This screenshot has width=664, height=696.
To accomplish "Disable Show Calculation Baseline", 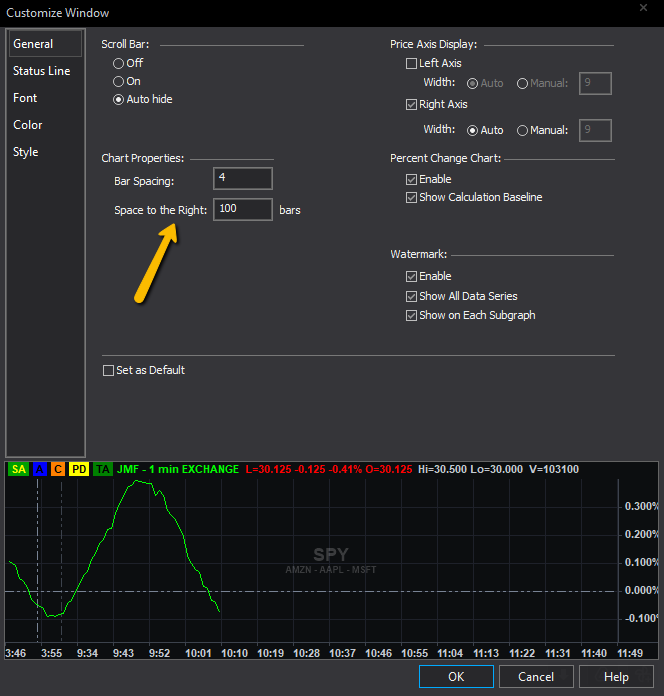I will pyautogui.click(x=411, y=197).
